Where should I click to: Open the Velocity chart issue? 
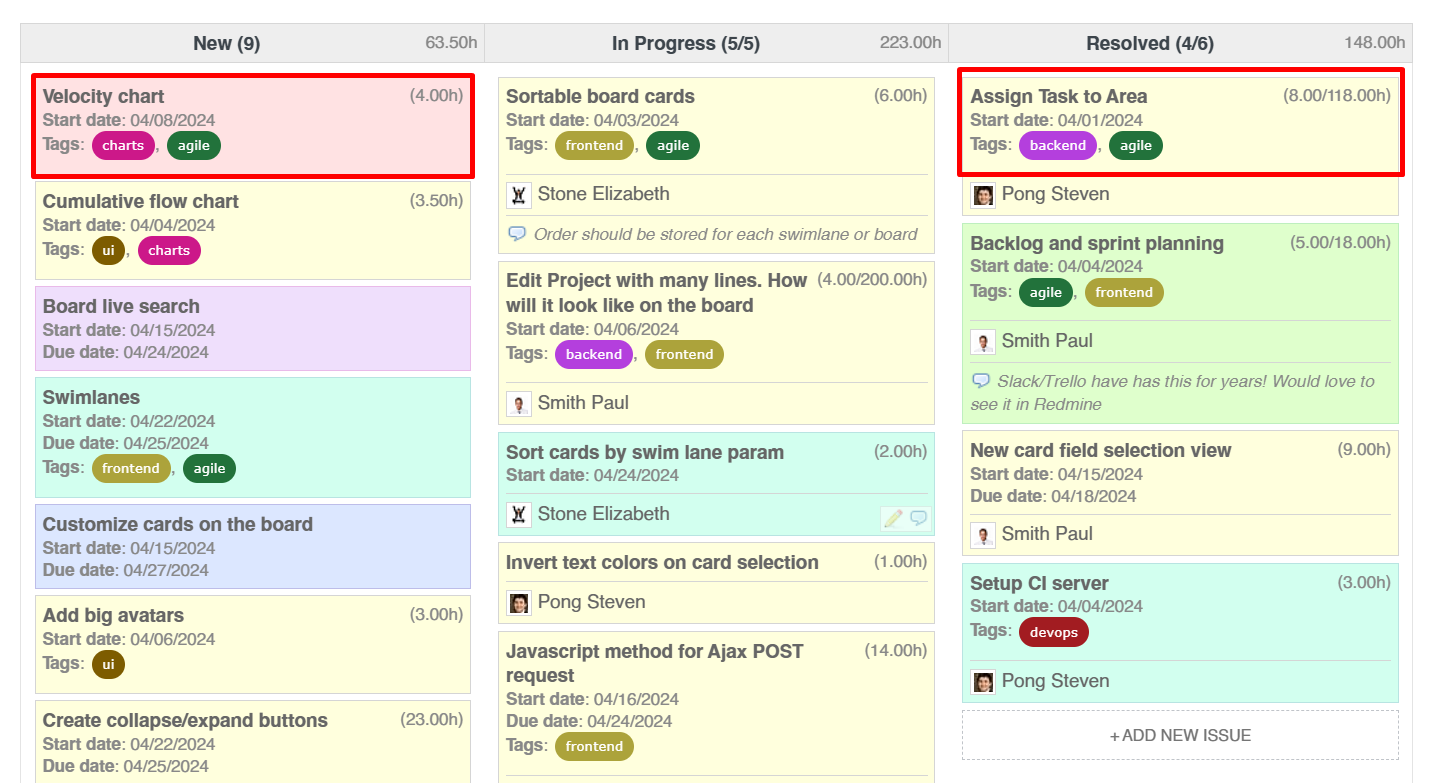click(103, 96)
